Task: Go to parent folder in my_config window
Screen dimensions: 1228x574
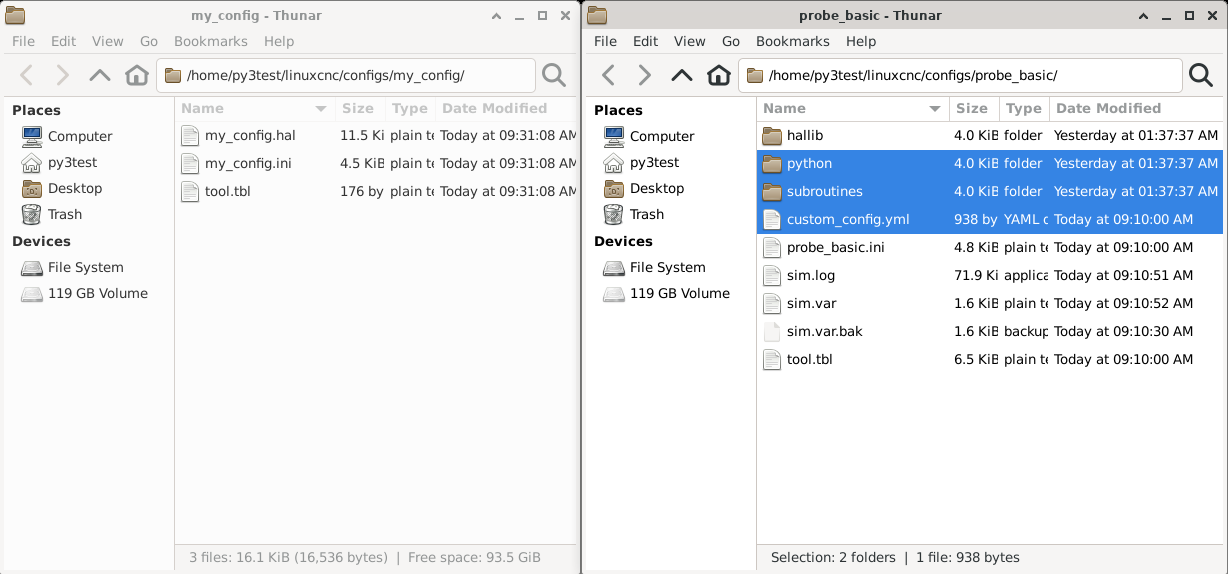Action: [100, 75]
